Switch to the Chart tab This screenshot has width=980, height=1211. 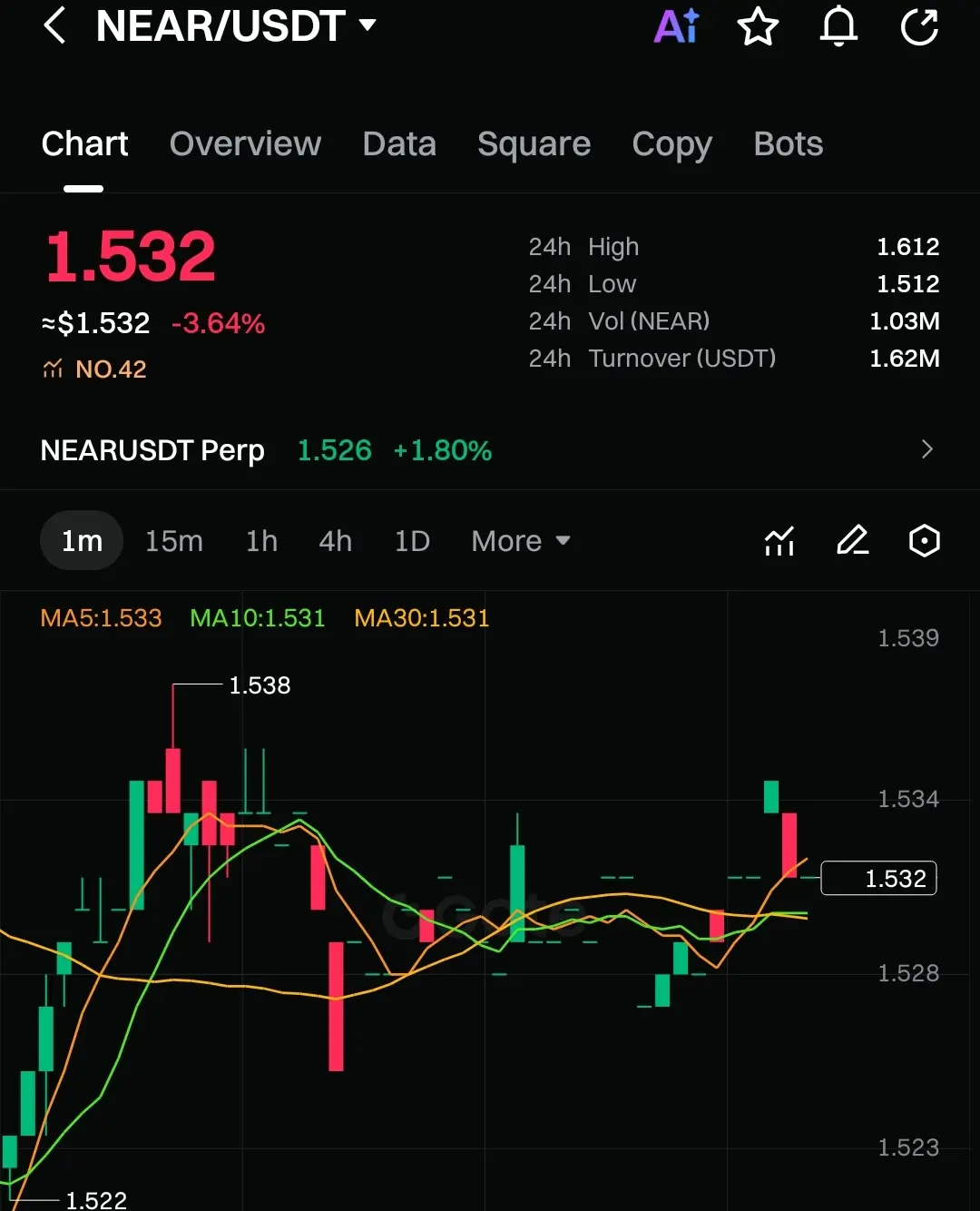84,144
